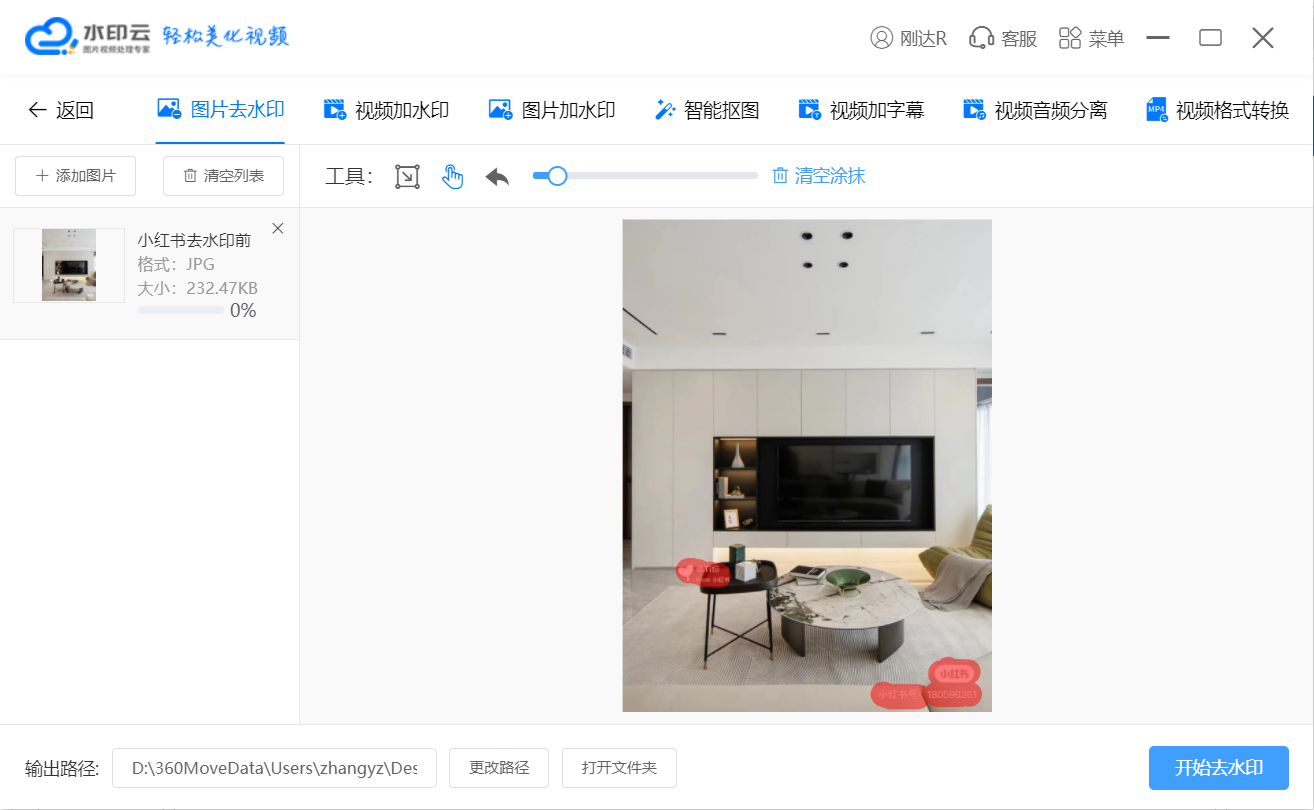This screenshot has height=810, width=1314.
Task: Click the 添加图片 button
Action: click(x=76, y=176)
